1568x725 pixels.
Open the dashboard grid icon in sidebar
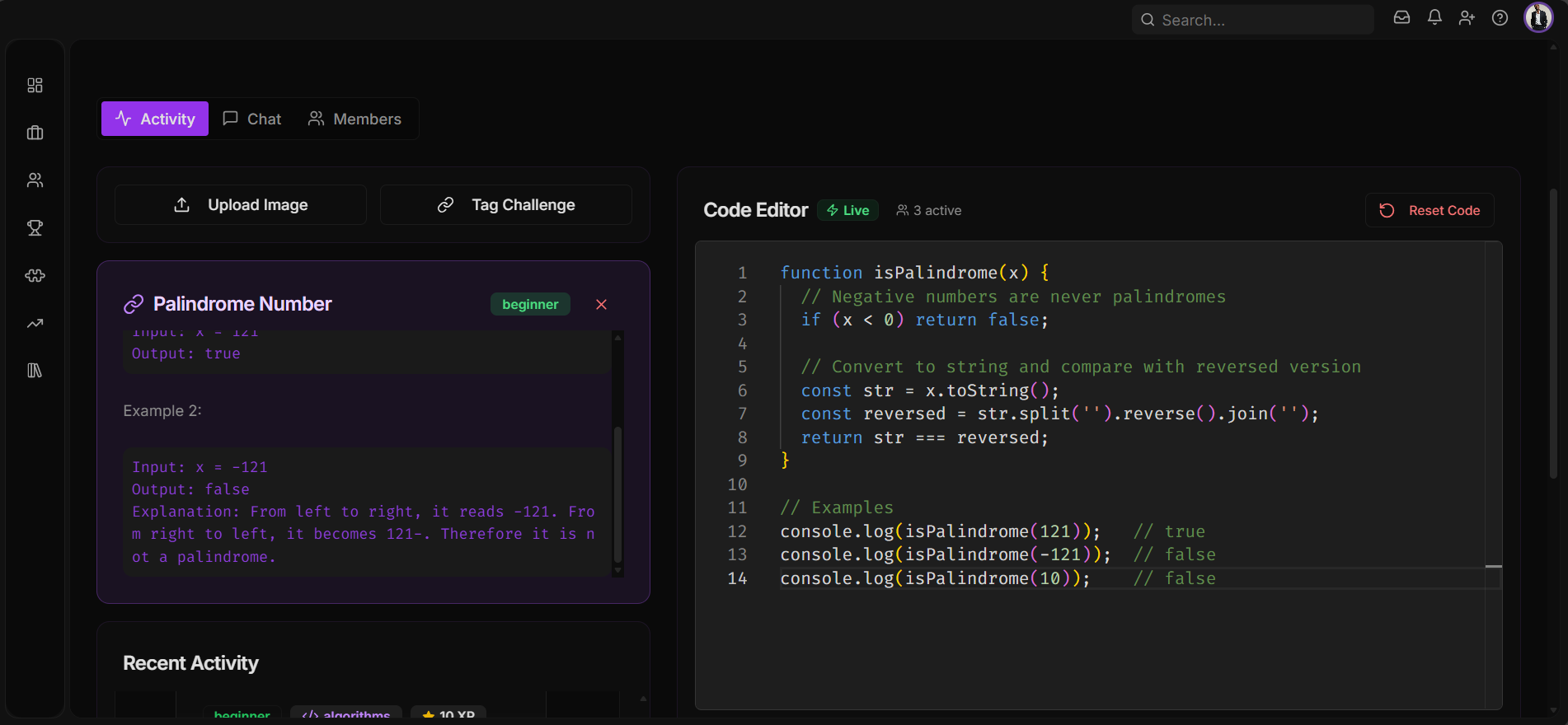[35, 86]
